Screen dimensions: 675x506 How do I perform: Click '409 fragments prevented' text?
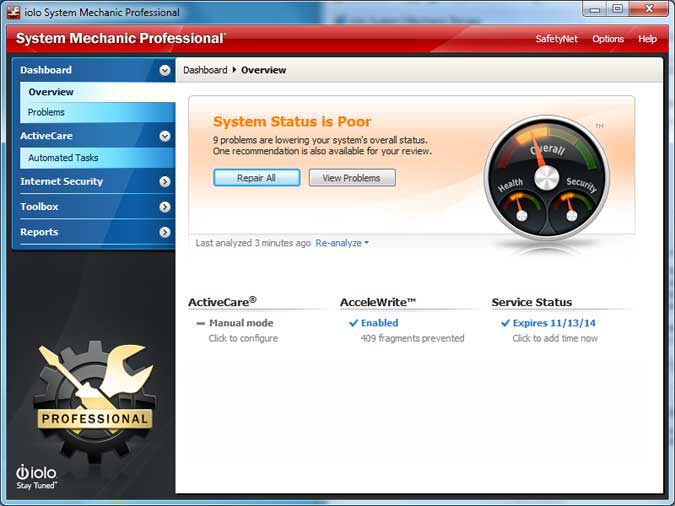pos(412,338)
